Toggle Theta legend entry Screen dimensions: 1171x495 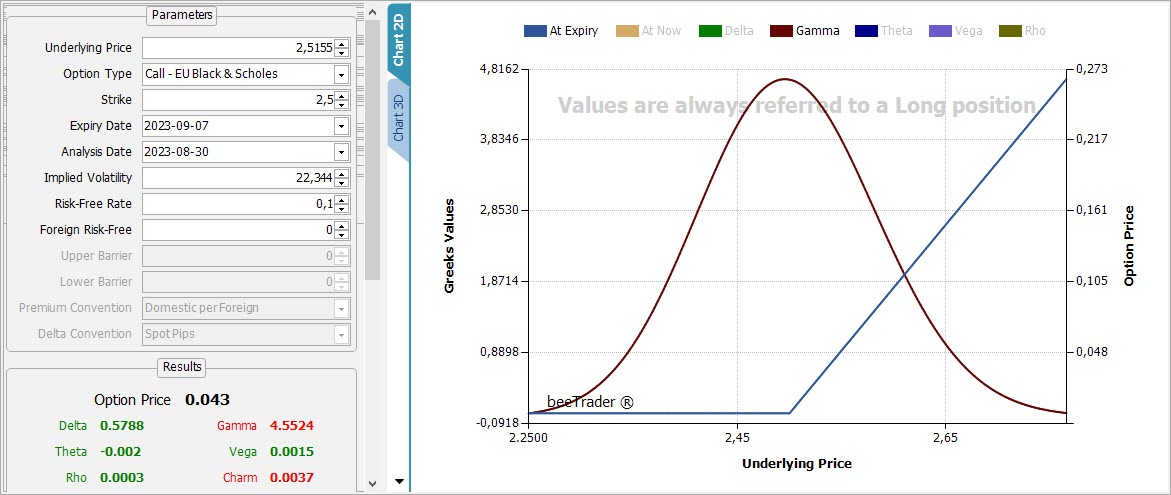pos(885,31)
